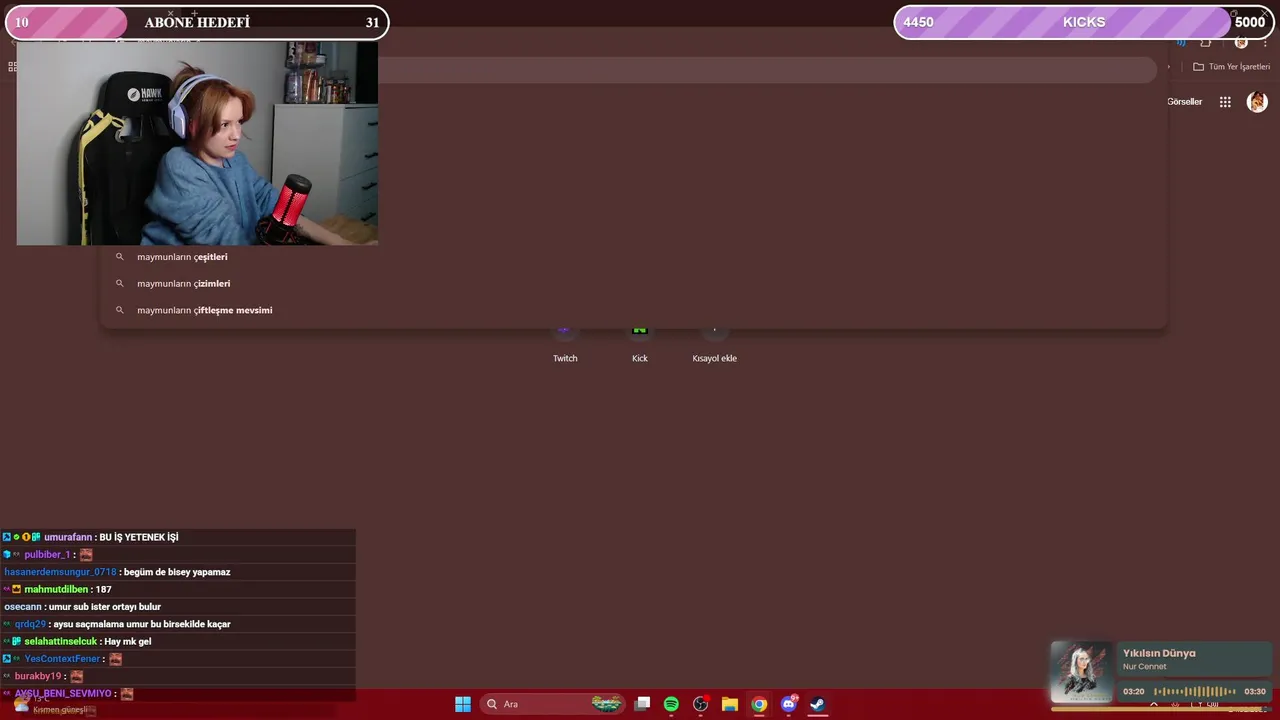Image resolution: width=1280 pixels, height=720 pixels.
Task: Open the Görseller link
Action: pyautogui.click(x=1184, y=102)
